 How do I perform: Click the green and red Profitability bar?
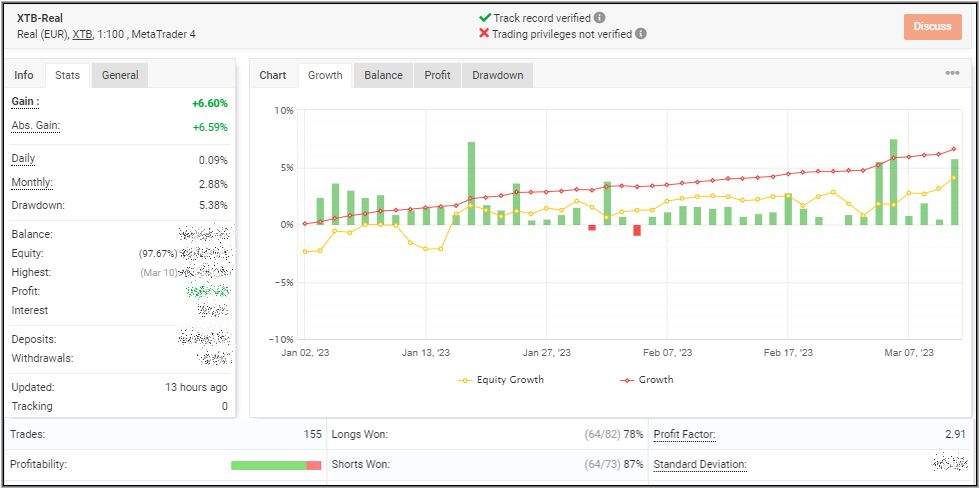click(x=276, y=465)
